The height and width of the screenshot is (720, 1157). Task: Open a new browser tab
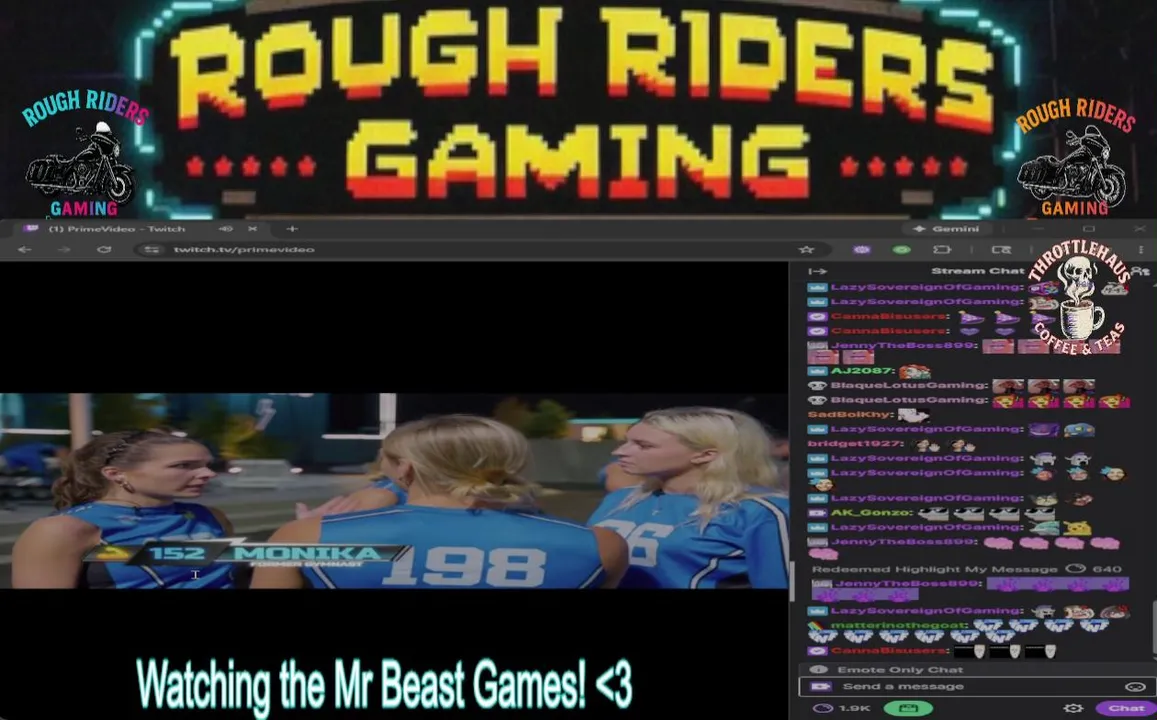coord(292,229)
